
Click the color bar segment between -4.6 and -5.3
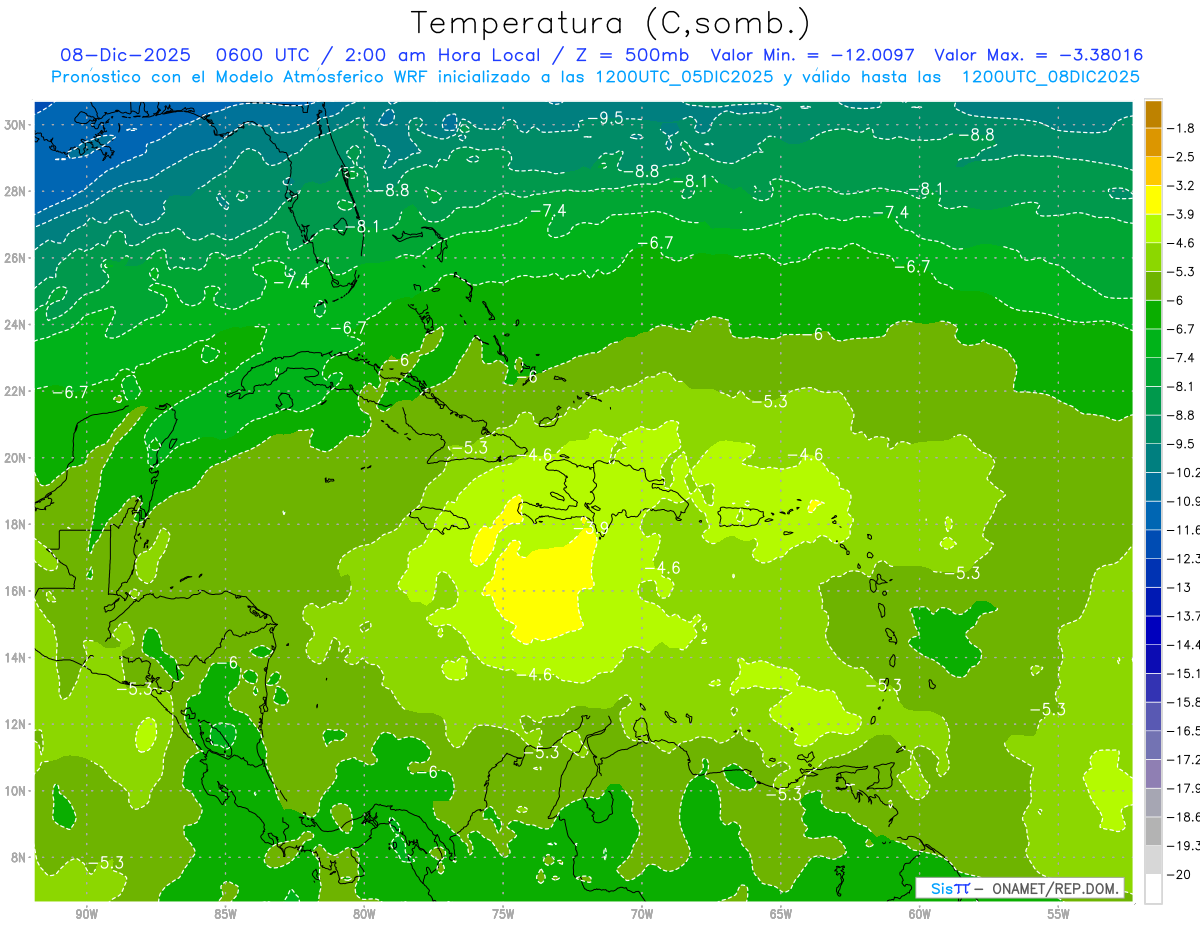1153,258
